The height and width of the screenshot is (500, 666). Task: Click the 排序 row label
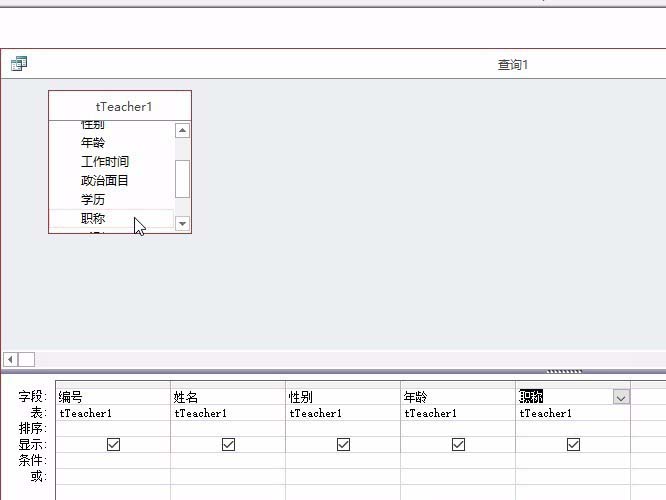(x=32, y=429)
